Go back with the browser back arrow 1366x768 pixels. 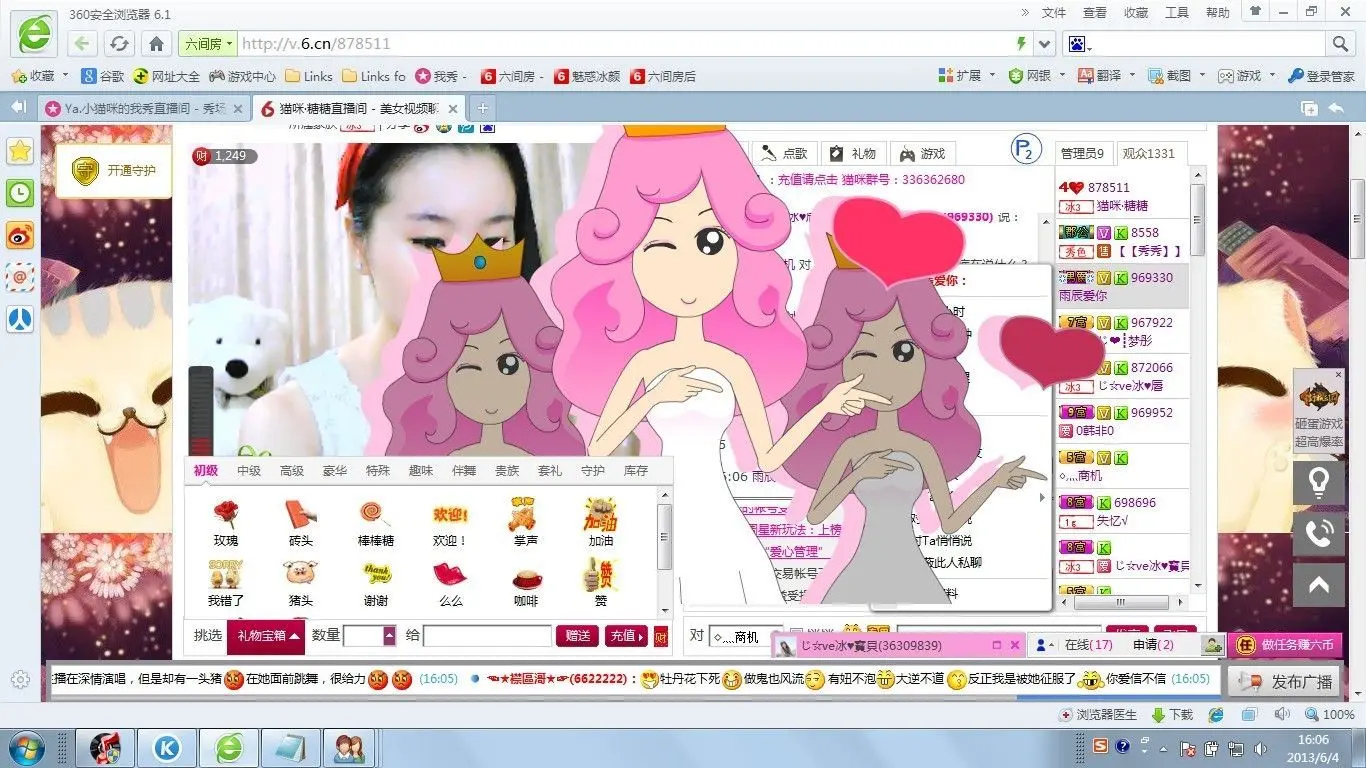(x=82, y=44)
